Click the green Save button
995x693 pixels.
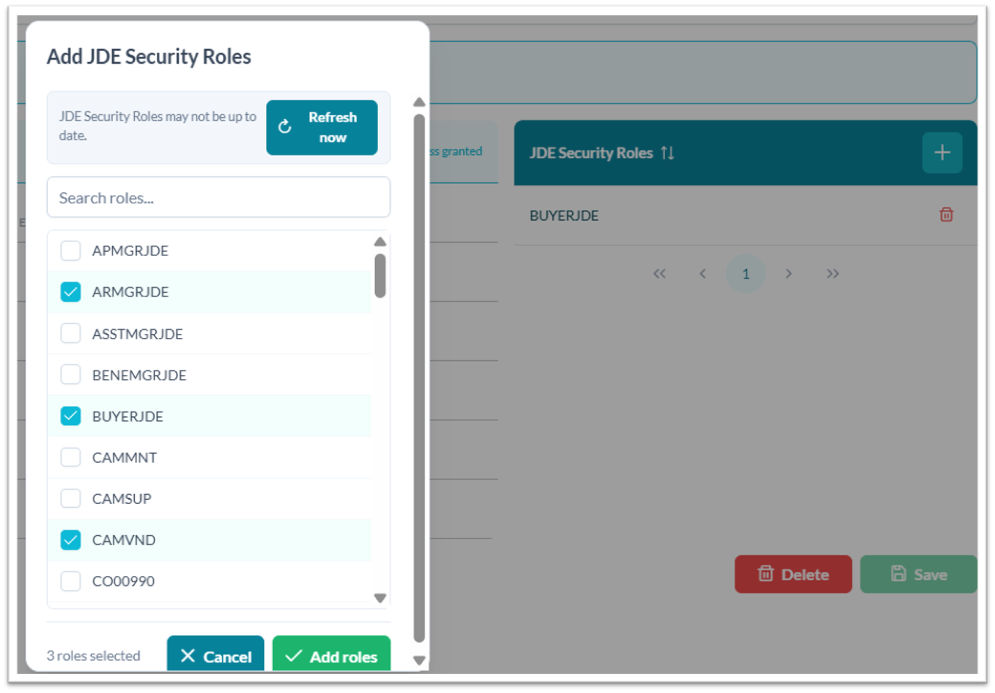918,574
